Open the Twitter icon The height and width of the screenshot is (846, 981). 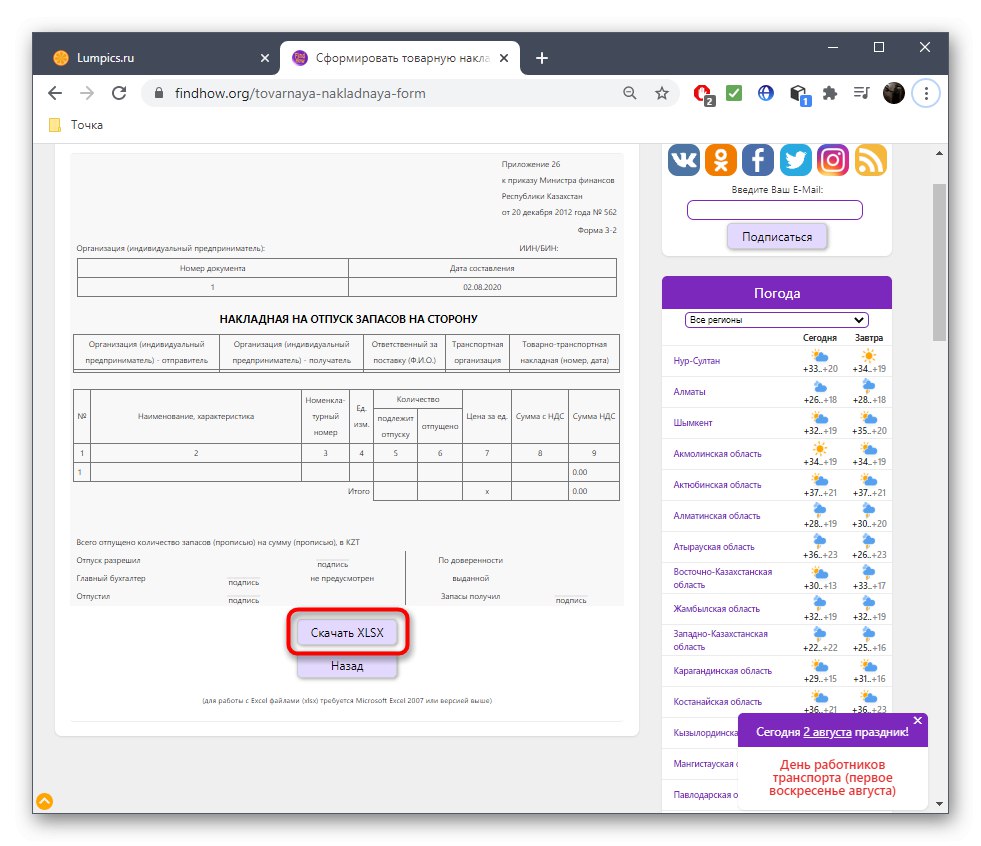coord(795,160)
